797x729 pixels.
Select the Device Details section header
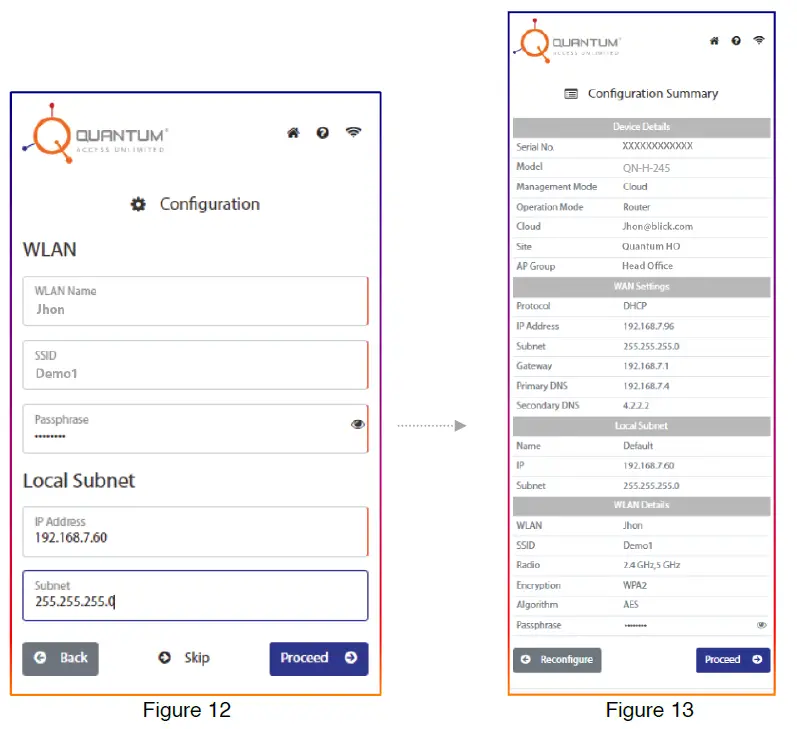[x=641, y=127]
